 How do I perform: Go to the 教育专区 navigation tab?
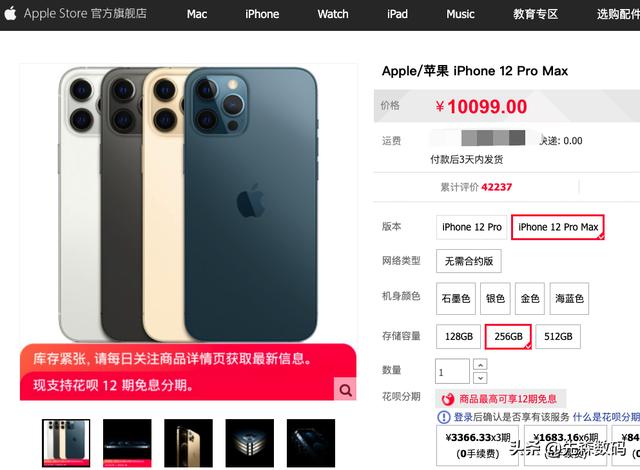pos(535,14)
